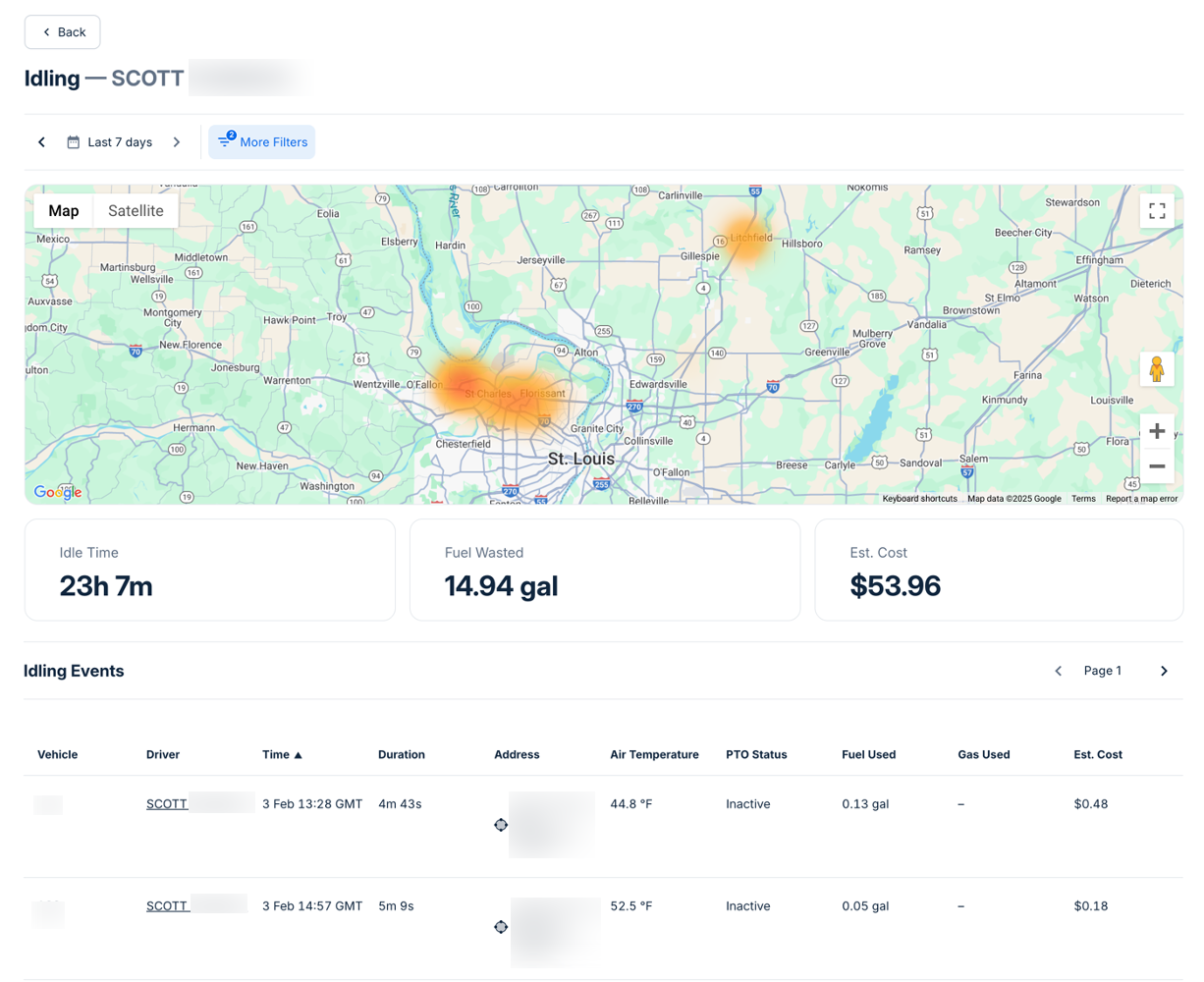Click the Report a map error link
The image size is (1204, 982).
[1141, 498]
